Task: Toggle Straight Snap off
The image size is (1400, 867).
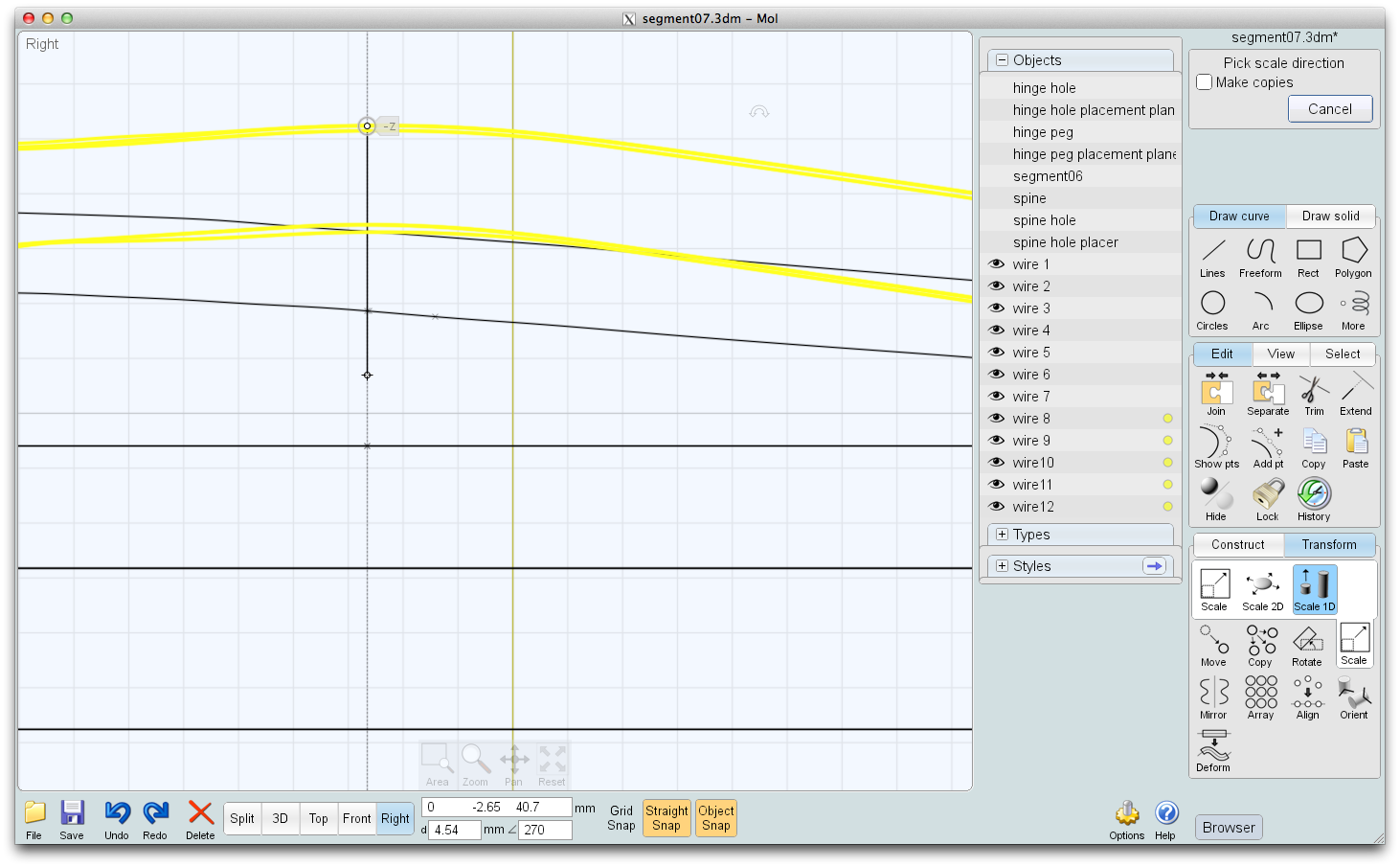Action: [x=666, y=818]
